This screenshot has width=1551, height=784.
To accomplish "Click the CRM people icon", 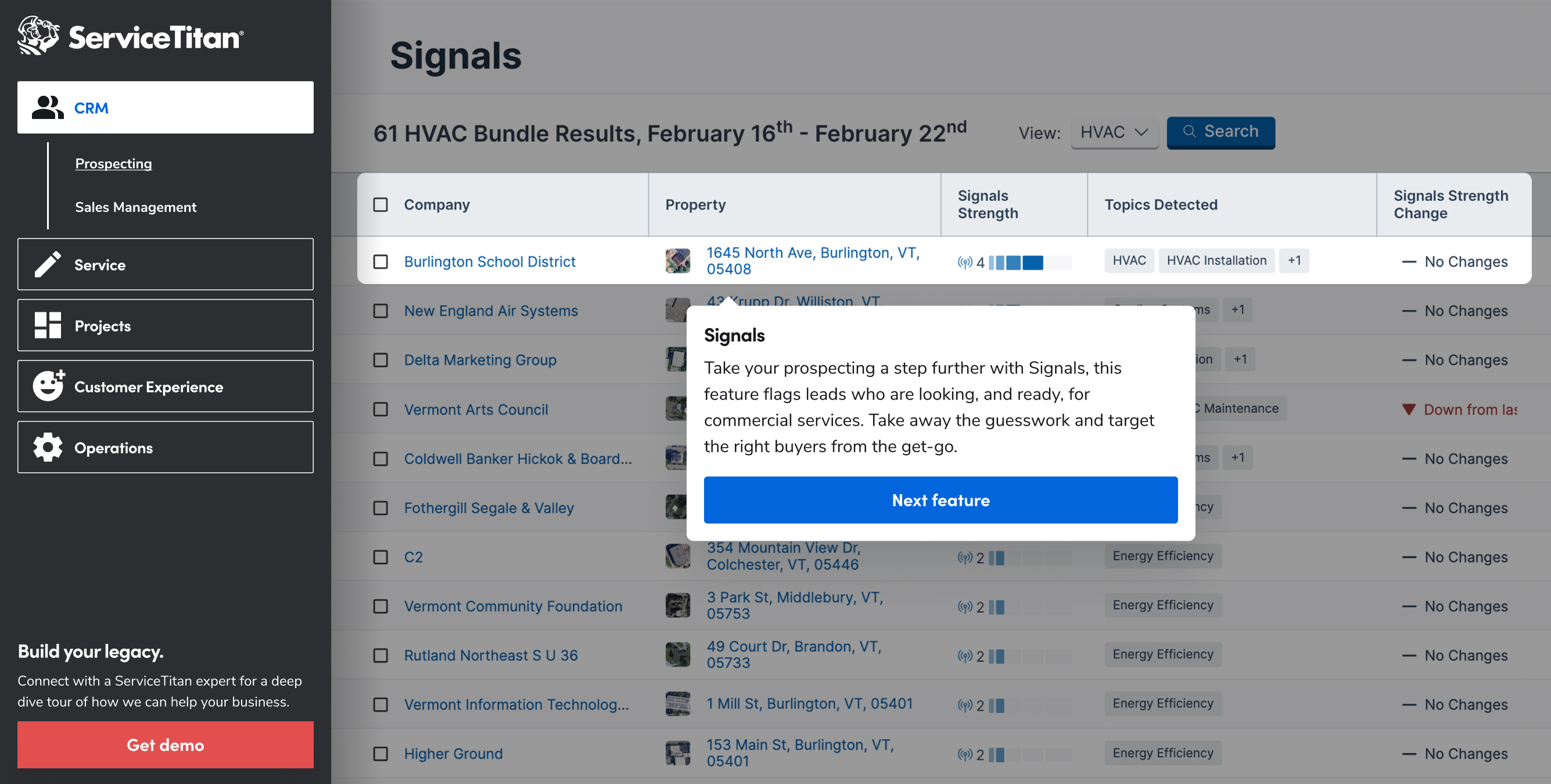I will pos(48,108).
